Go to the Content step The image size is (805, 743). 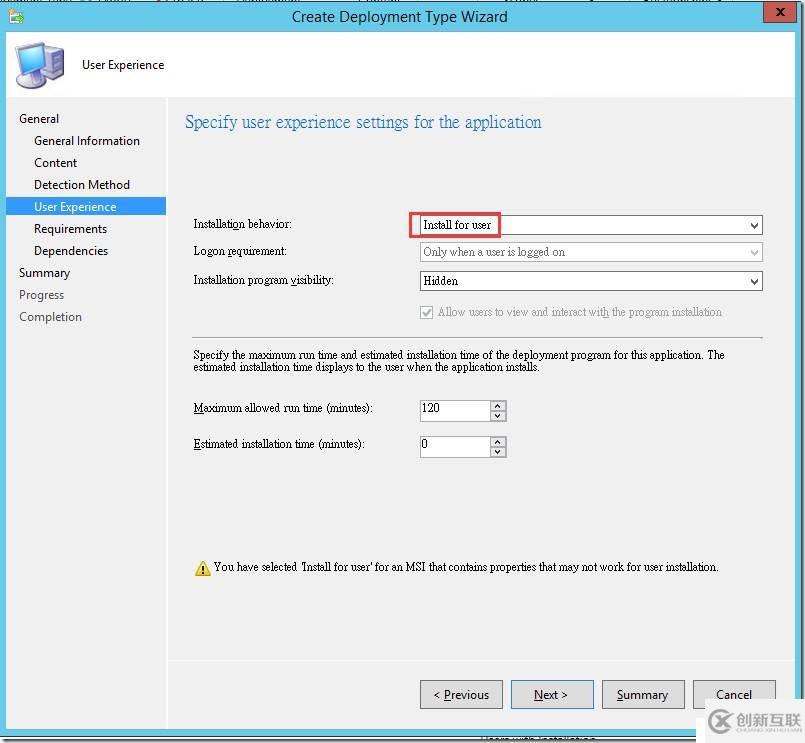click(x=55, y=163)
